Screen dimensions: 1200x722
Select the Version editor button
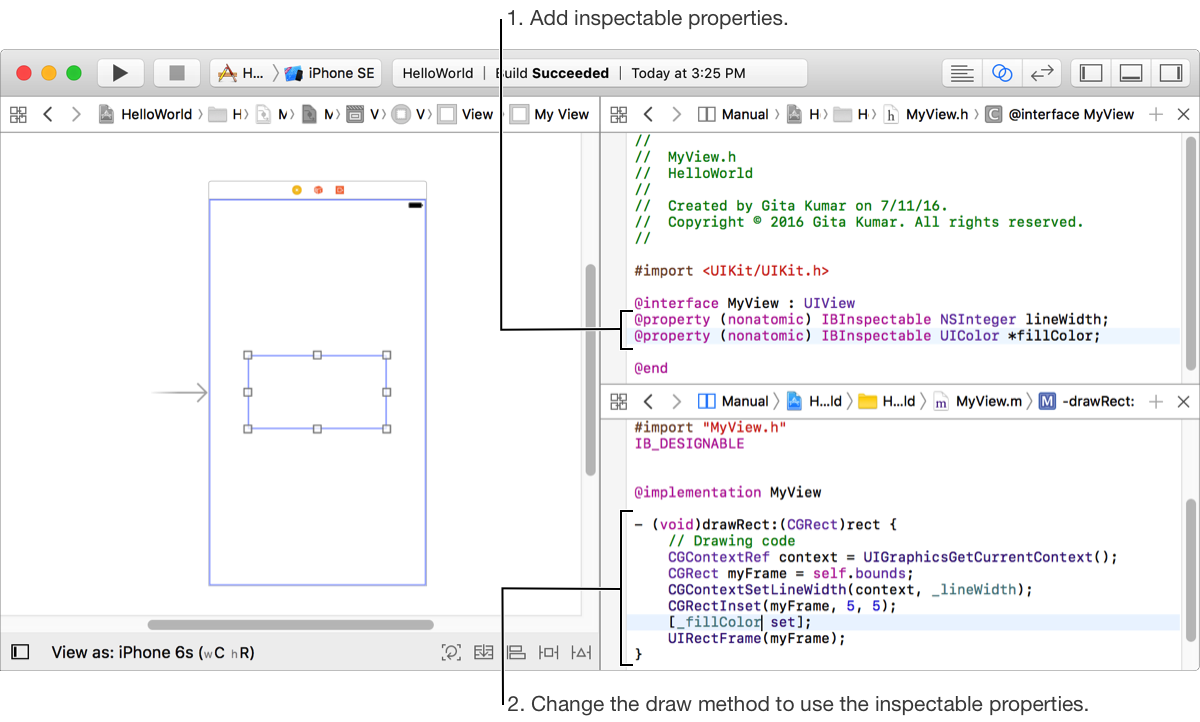(x=1042, y=73)
